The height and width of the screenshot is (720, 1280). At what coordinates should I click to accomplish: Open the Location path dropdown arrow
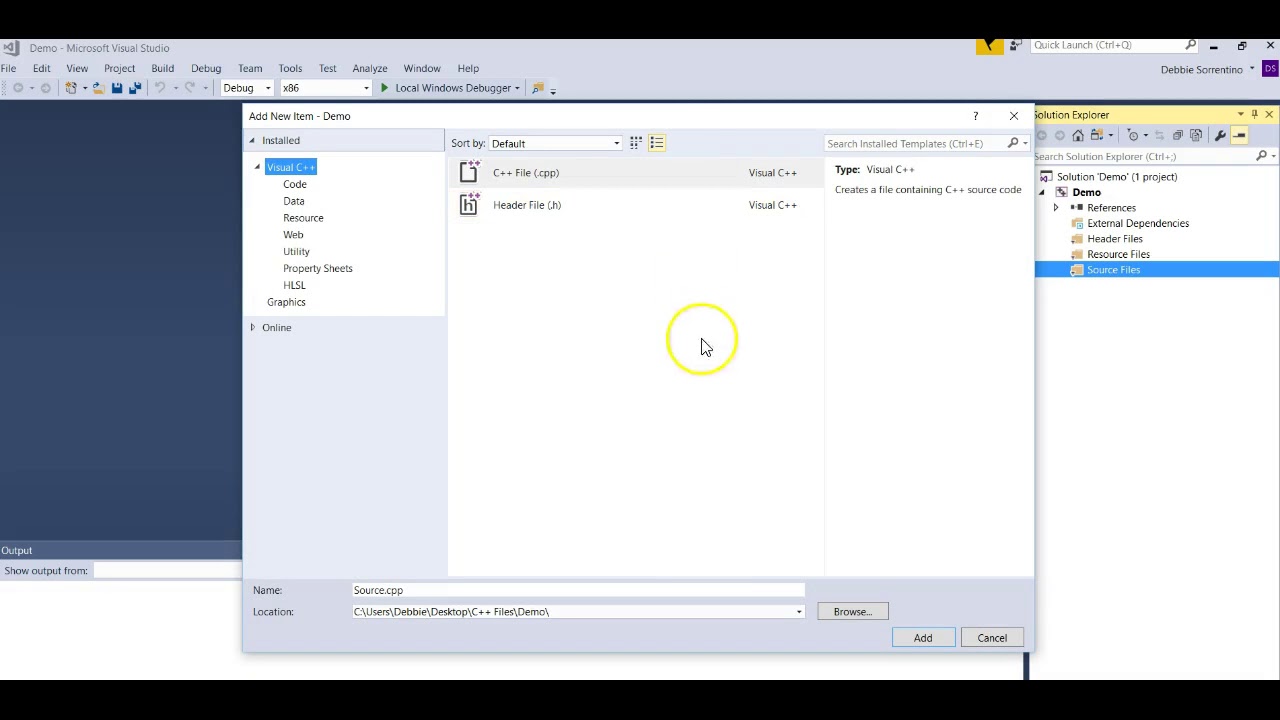(799, 612)
